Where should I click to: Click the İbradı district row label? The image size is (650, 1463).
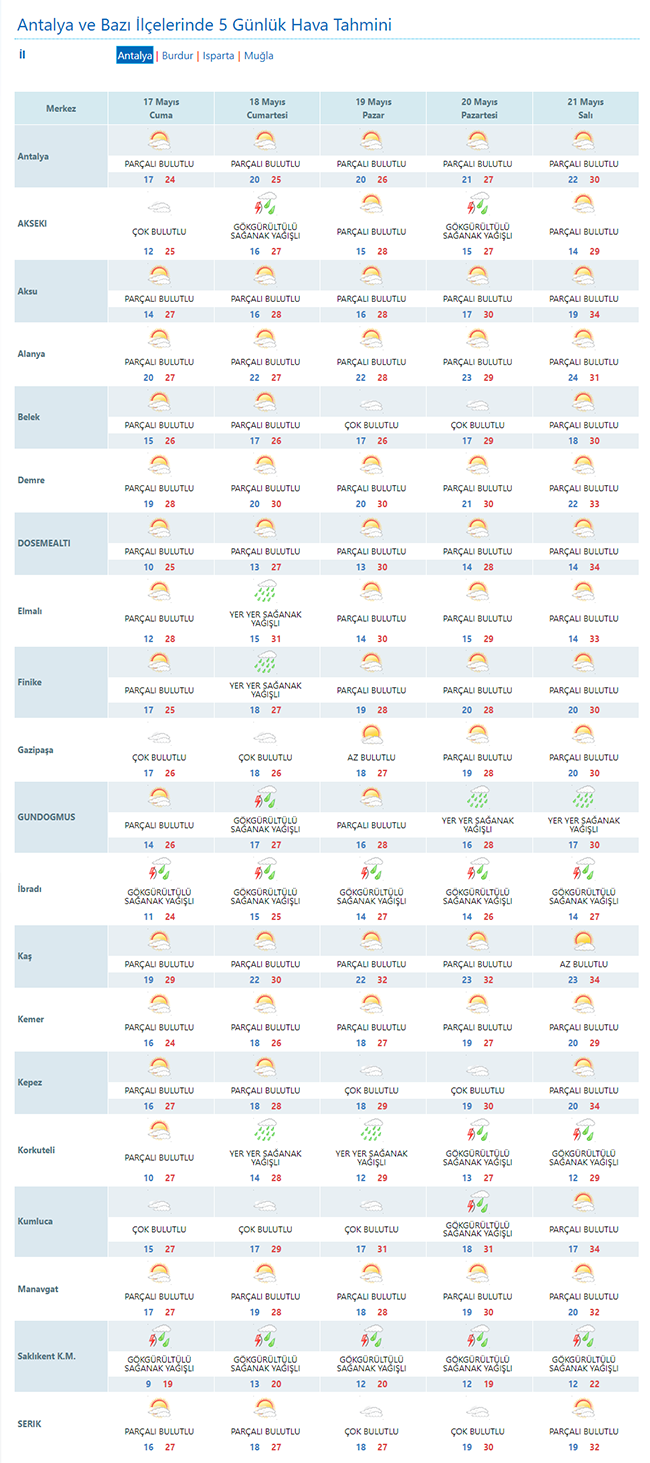click(32, 888)
